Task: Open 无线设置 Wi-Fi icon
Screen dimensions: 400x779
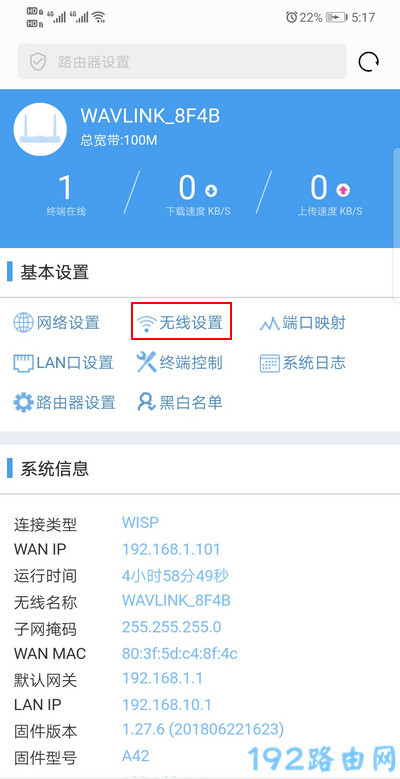Action: pos(146,324)
